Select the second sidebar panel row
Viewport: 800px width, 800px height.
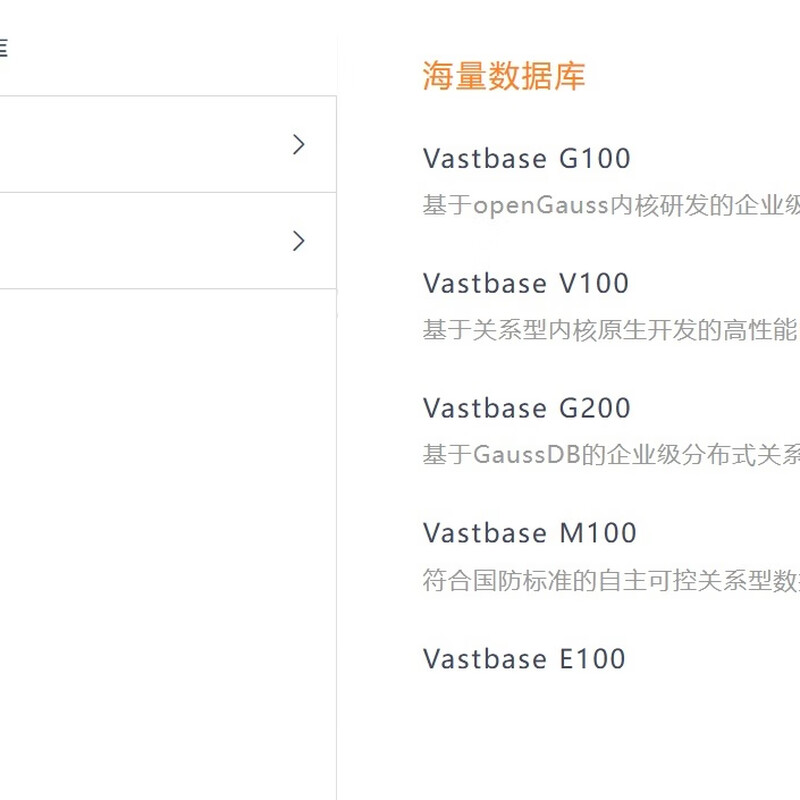(x=160, y=241)
